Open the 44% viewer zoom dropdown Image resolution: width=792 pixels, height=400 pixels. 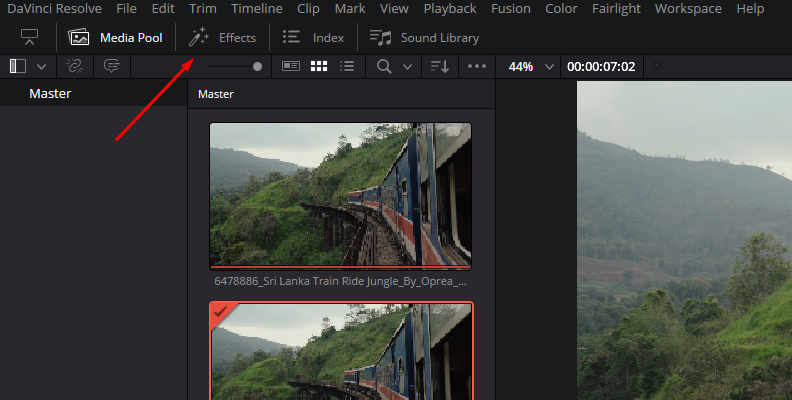pos(529,67)
